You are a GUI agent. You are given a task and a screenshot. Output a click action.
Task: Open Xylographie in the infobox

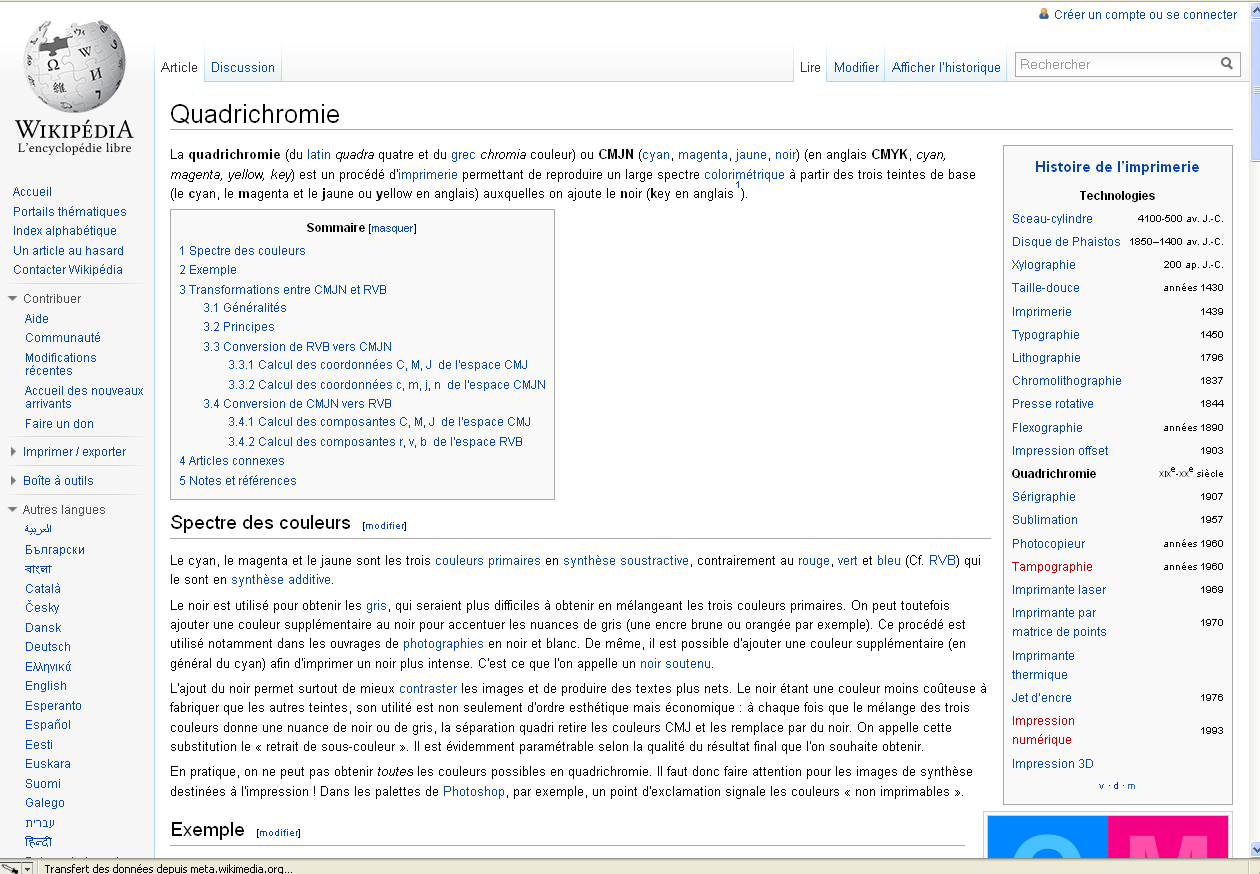tap(1044, 265)
